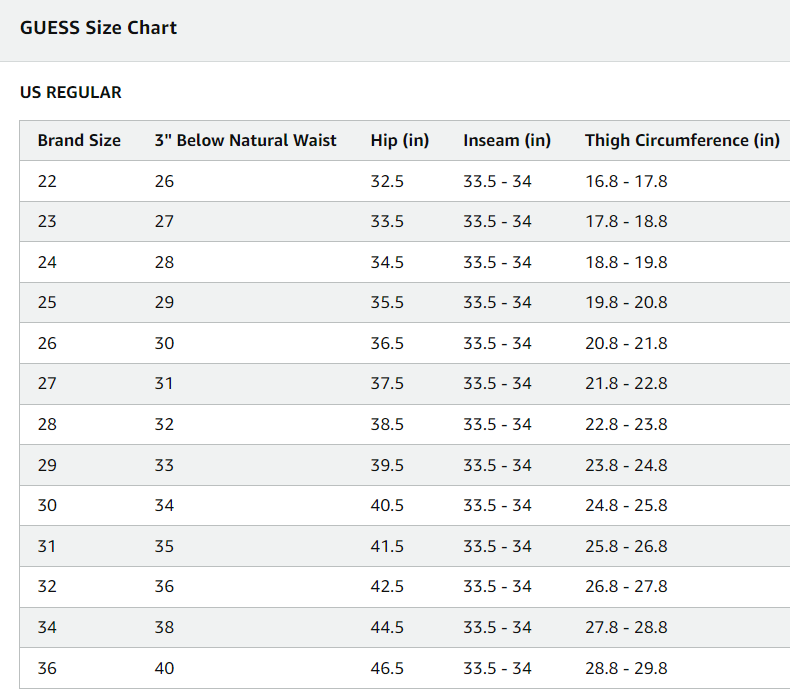The width and height of the screenshot is (790, 696).
Task: Click hip value 33.5
Action: (387, 222)
